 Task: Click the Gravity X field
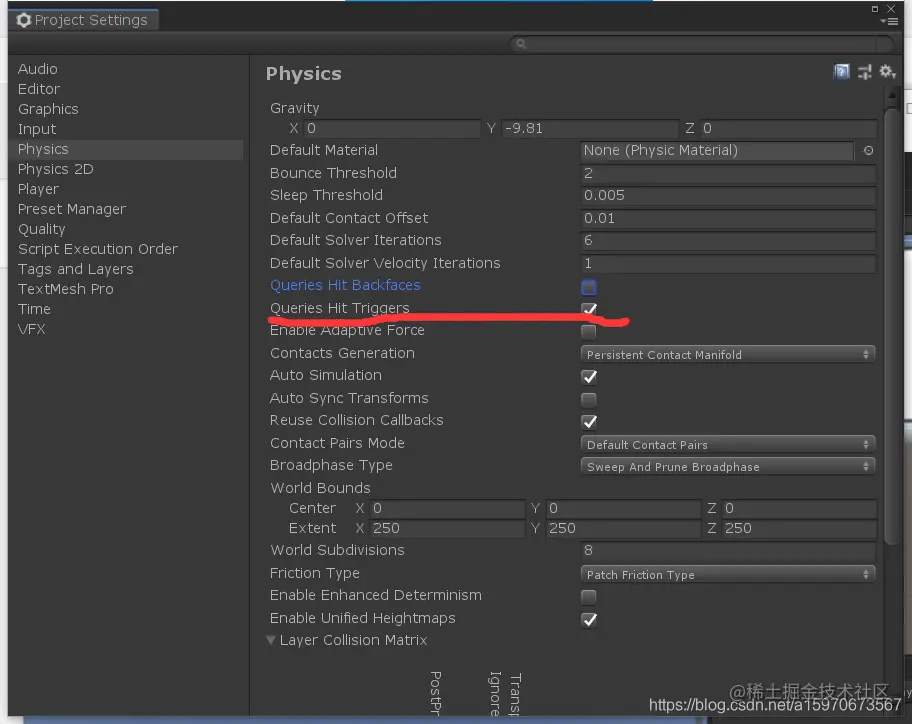pyautogui.click(x=392, y=129)
